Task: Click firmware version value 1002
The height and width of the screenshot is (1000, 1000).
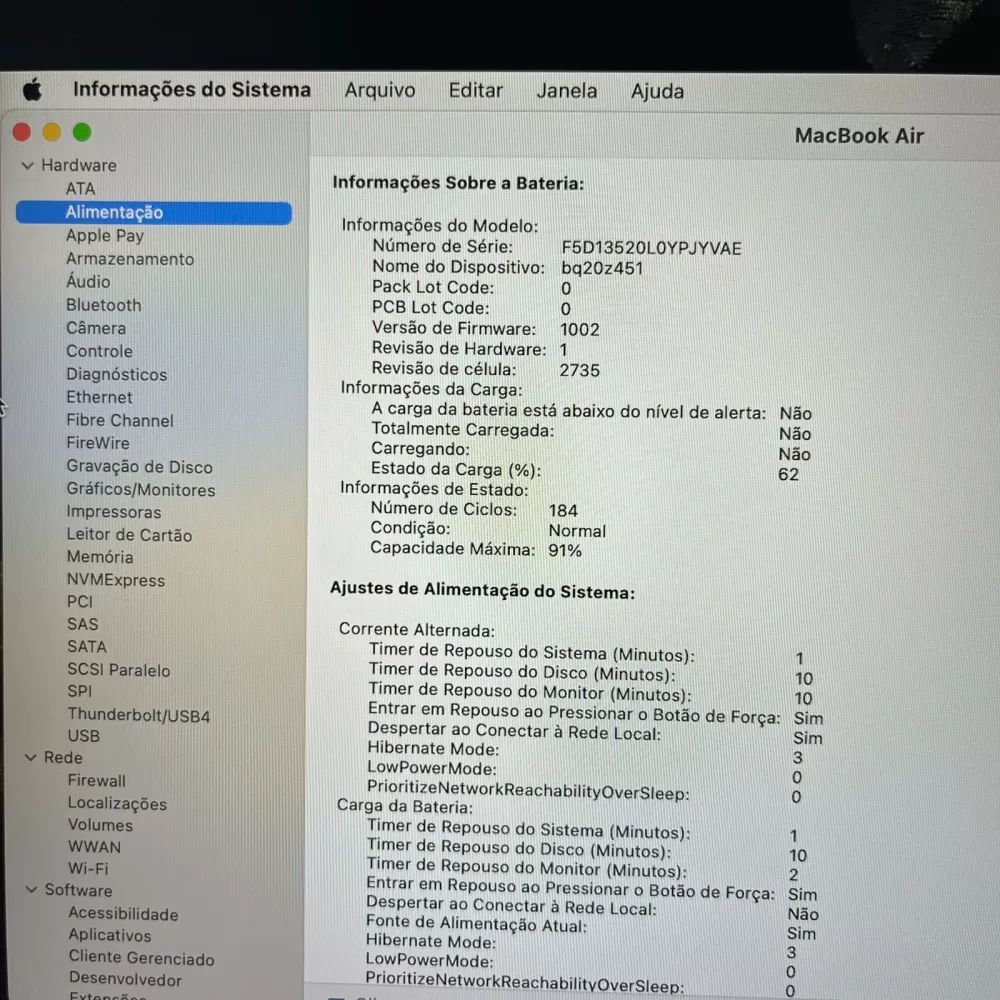Action: coord(580,330)
